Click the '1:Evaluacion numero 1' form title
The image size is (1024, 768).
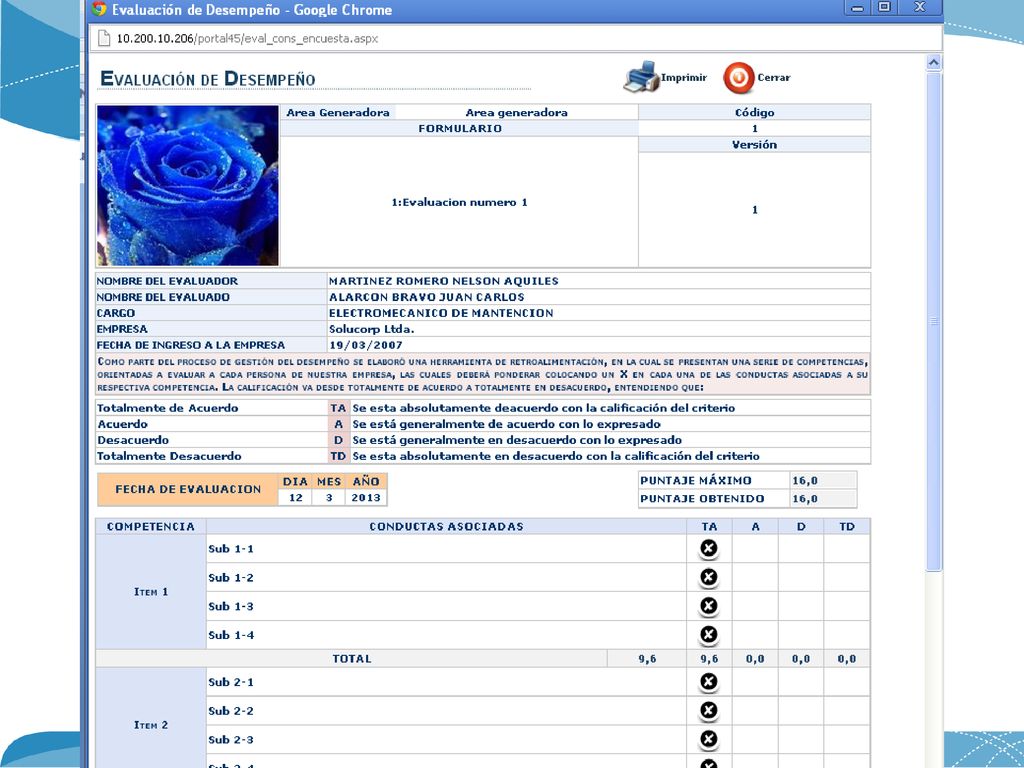point(459,202)
